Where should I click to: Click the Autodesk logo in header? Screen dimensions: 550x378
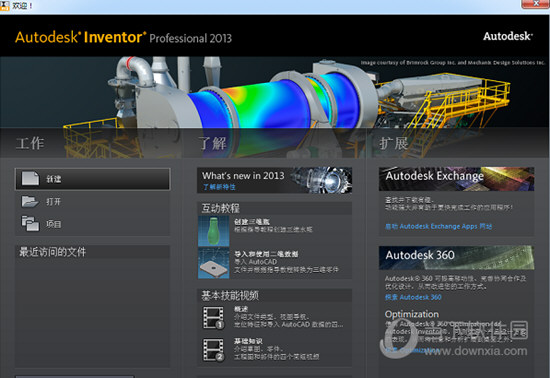click(x=508, y=36)
